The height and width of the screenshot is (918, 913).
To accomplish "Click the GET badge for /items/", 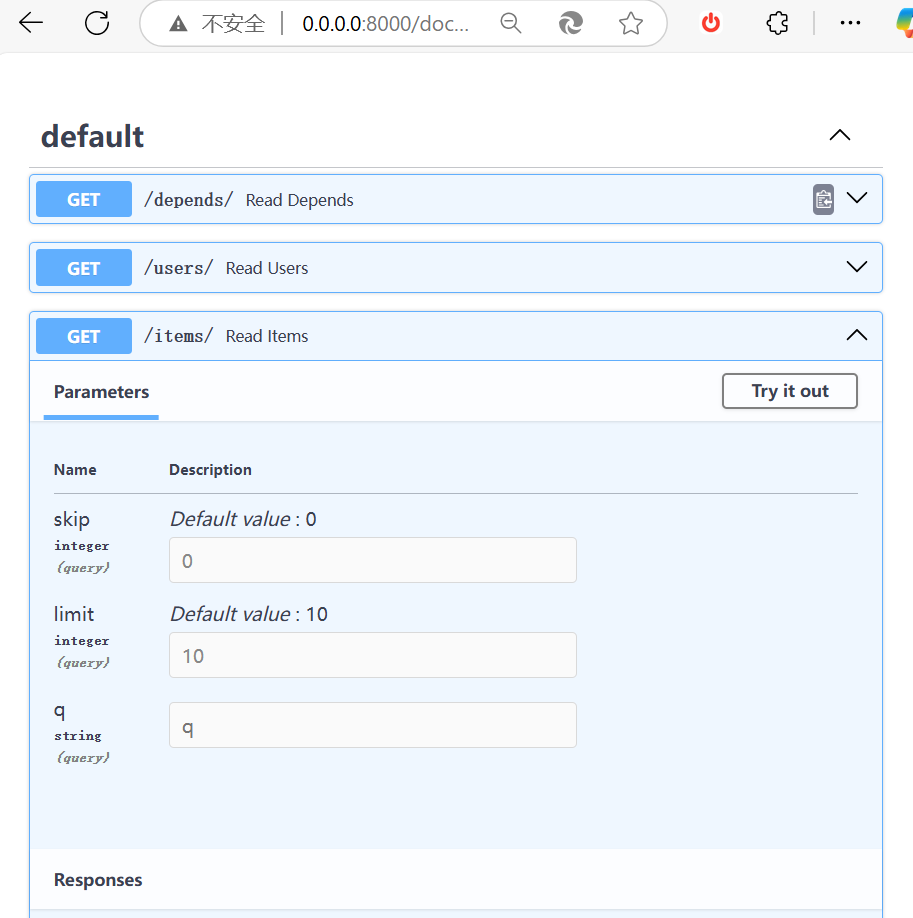I will click(84, 336).
